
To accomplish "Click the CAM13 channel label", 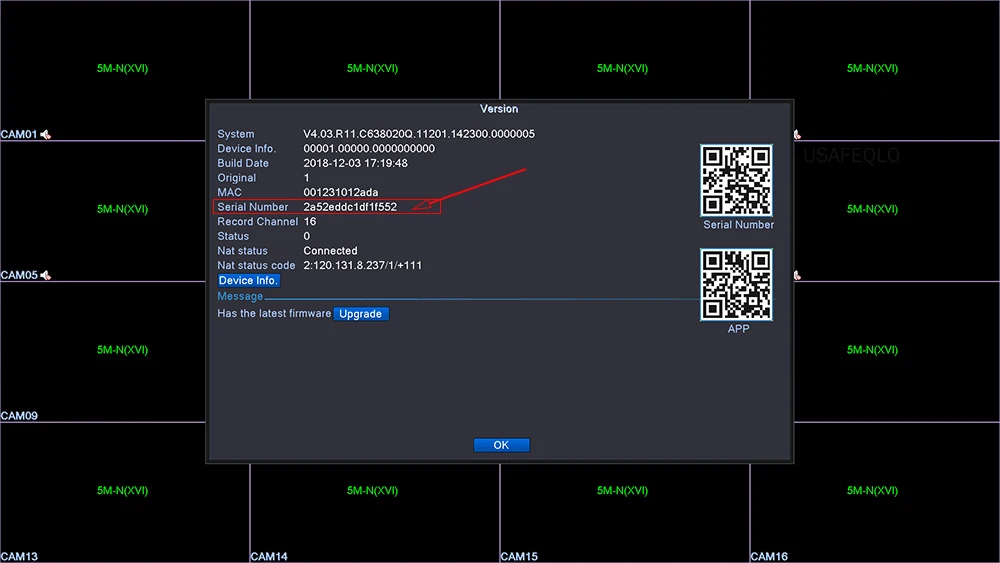I will pyautogui.click(x=19, y=557).
